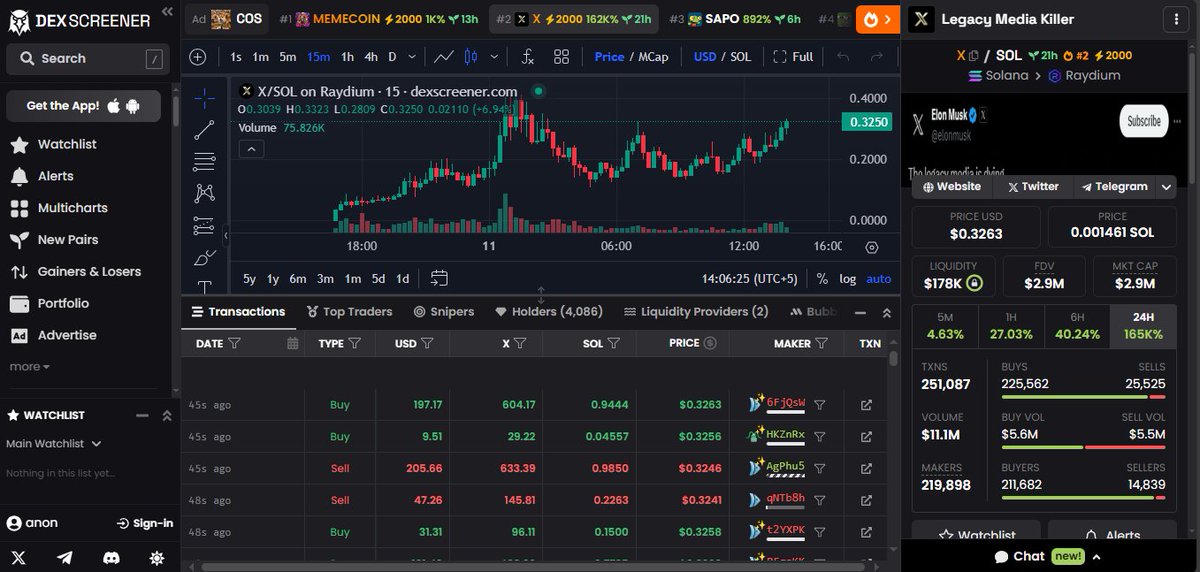Open the forecasting and measurement tools
Image resolution: width=1200 pixels, height=572 pixels.
204,225
